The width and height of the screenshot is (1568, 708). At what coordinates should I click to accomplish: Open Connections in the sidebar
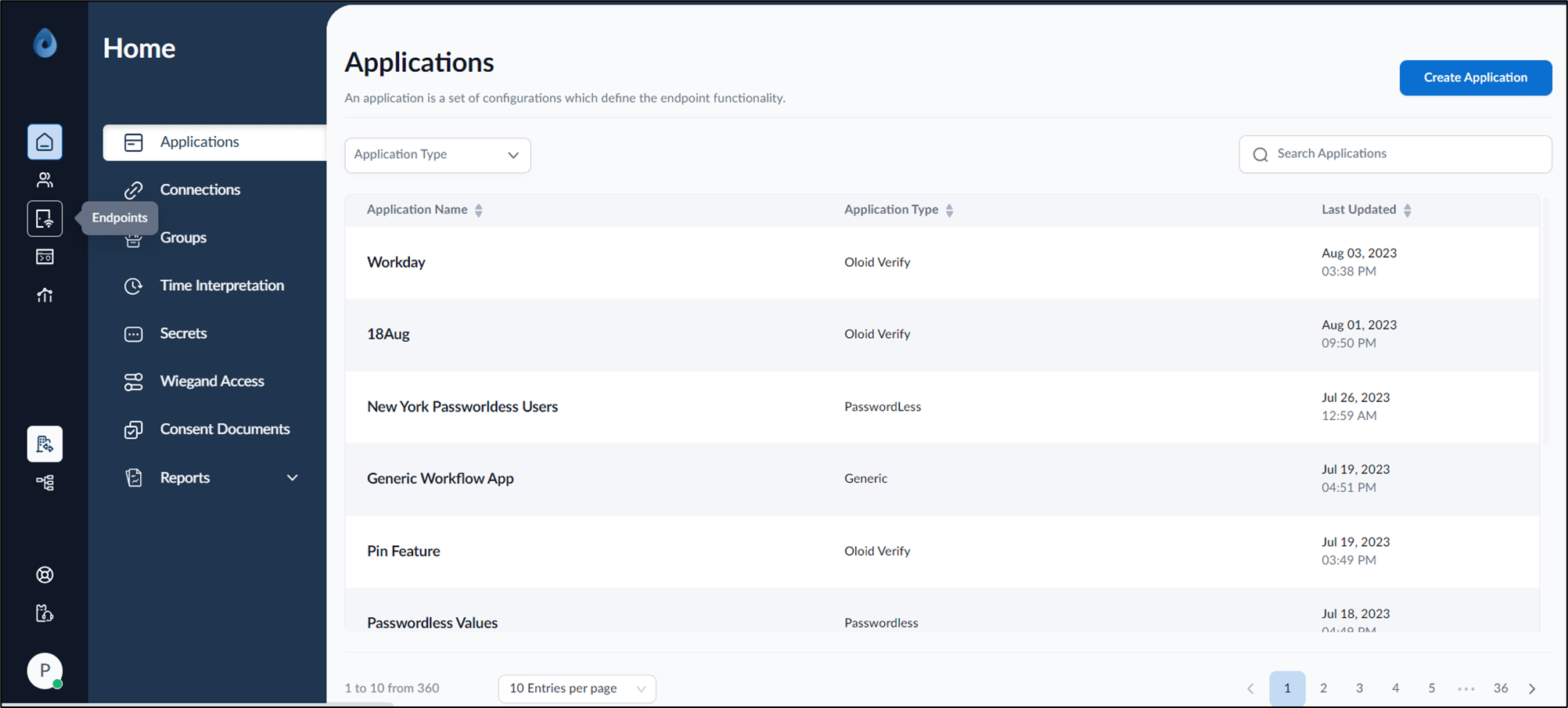tap(200, 190)
